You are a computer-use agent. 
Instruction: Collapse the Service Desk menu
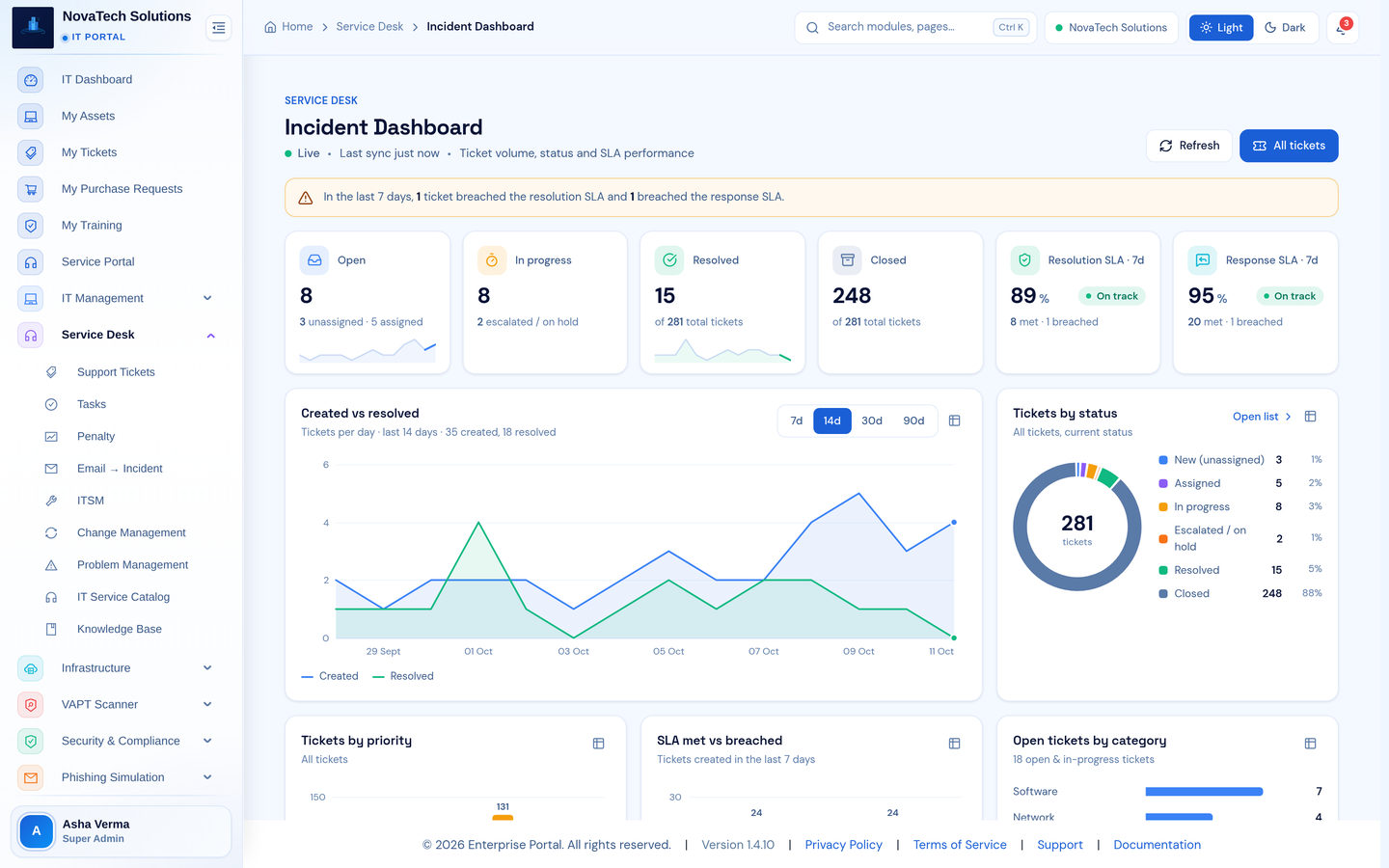(x=210, y=336)
